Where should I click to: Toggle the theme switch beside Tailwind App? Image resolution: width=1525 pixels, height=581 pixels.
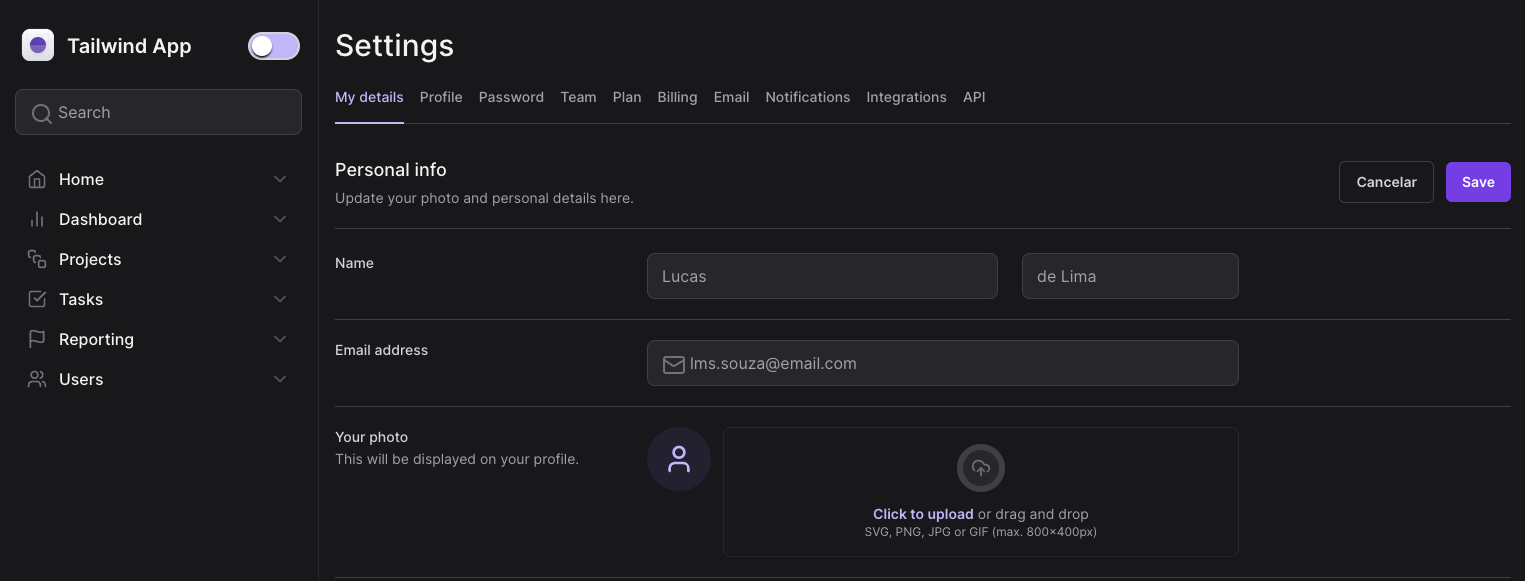(x=274, y=46)
